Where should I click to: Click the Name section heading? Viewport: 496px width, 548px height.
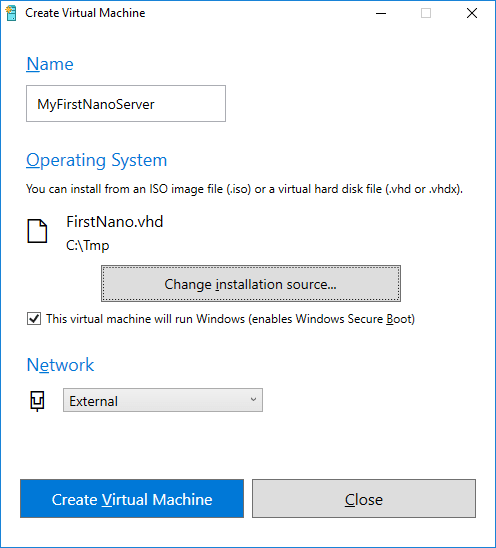(x=50, y=64)
